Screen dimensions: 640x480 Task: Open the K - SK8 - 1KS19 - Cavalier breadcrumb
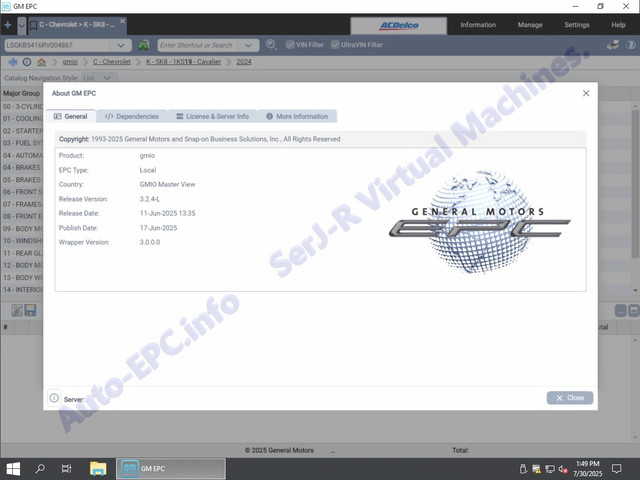[183, 62]
